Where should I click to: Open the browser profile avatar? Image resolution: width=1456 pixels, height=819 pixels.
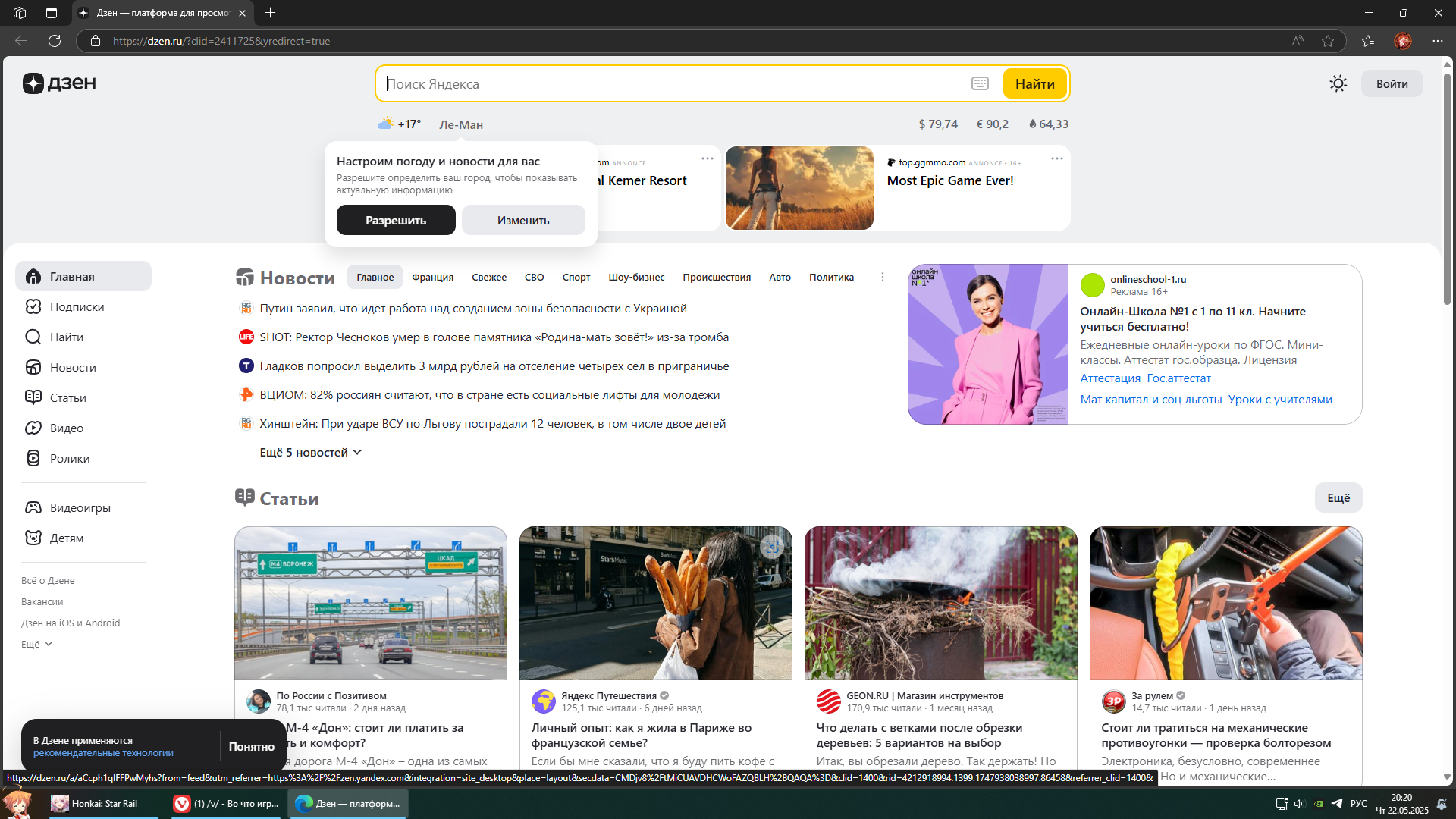click(1403, 41)
